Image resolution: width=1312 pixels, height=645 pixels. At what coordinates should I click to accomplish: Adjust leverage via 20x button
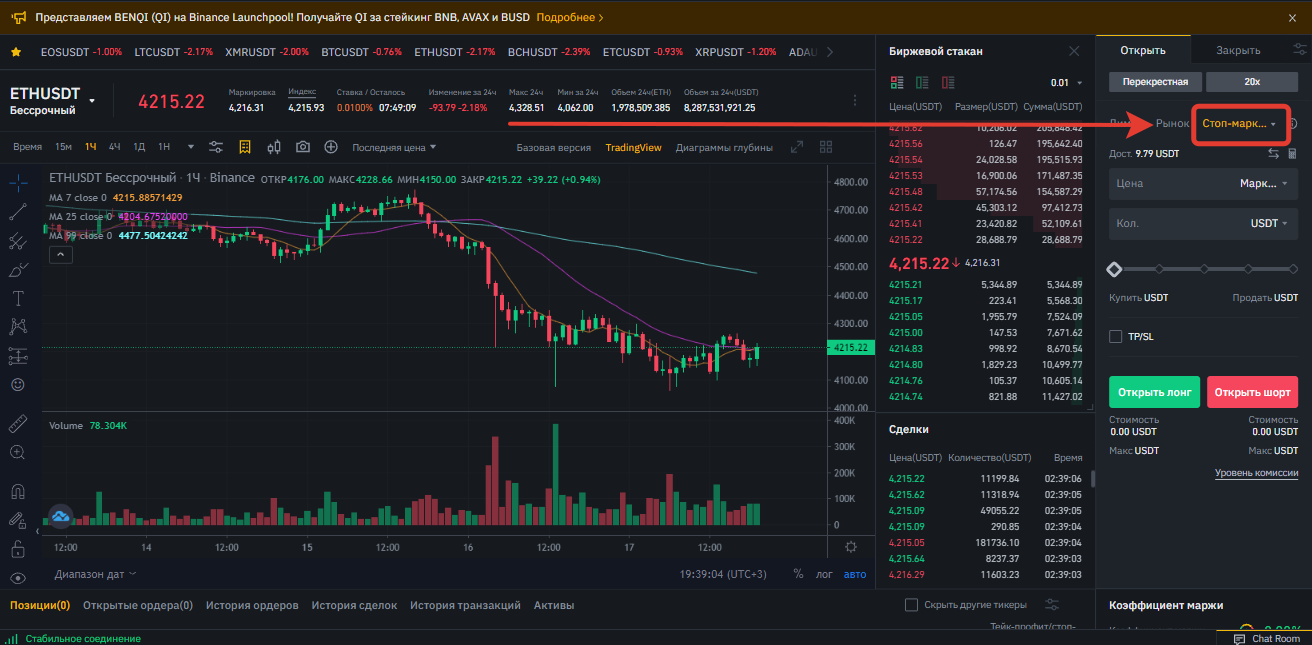1252,82
